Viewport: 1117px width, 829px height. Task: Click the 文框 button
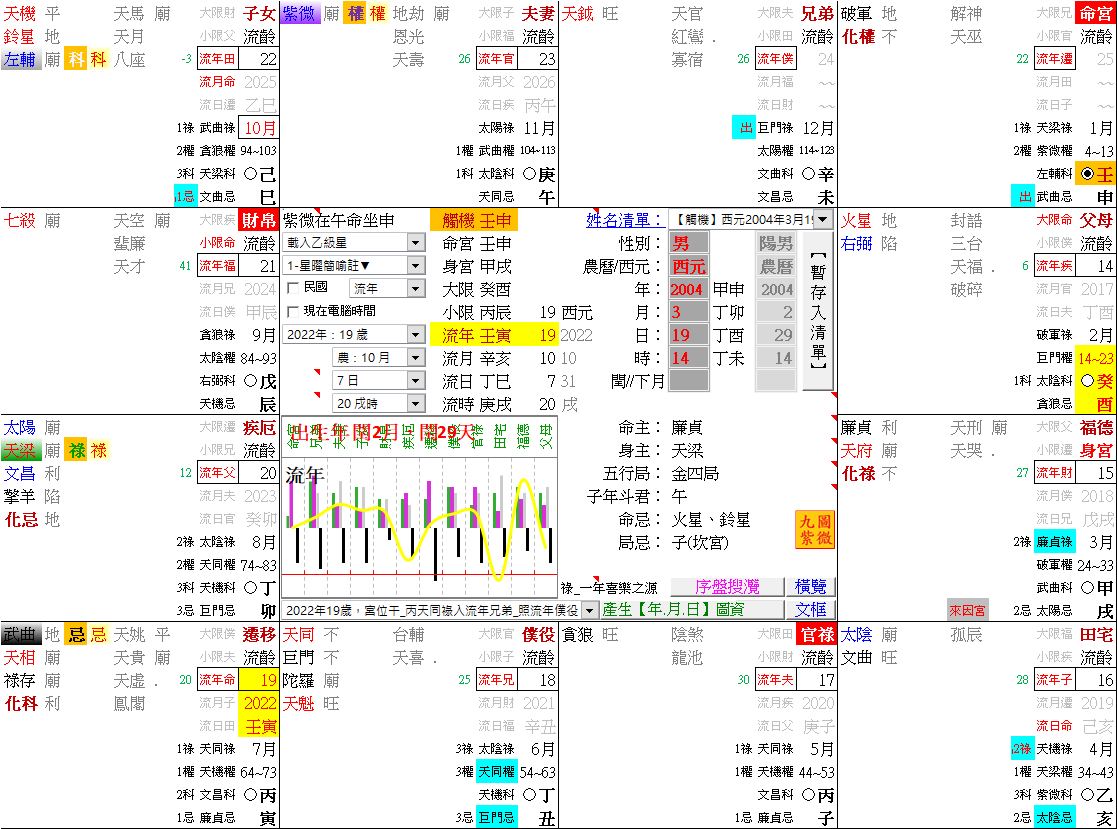click(810, 609)
